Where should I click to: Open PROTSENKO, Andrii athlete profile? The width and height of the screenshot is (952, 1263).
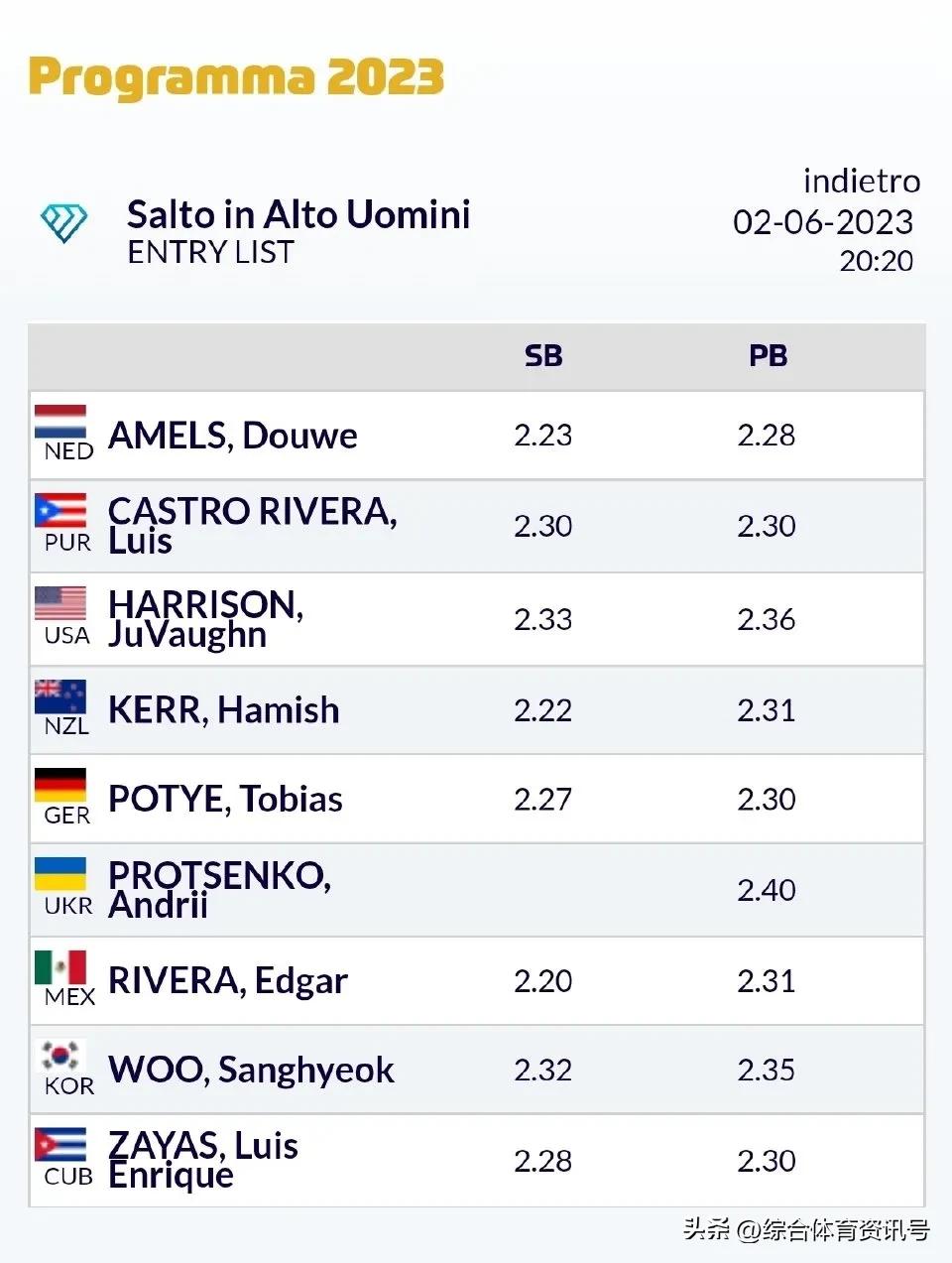pos(219,890)
